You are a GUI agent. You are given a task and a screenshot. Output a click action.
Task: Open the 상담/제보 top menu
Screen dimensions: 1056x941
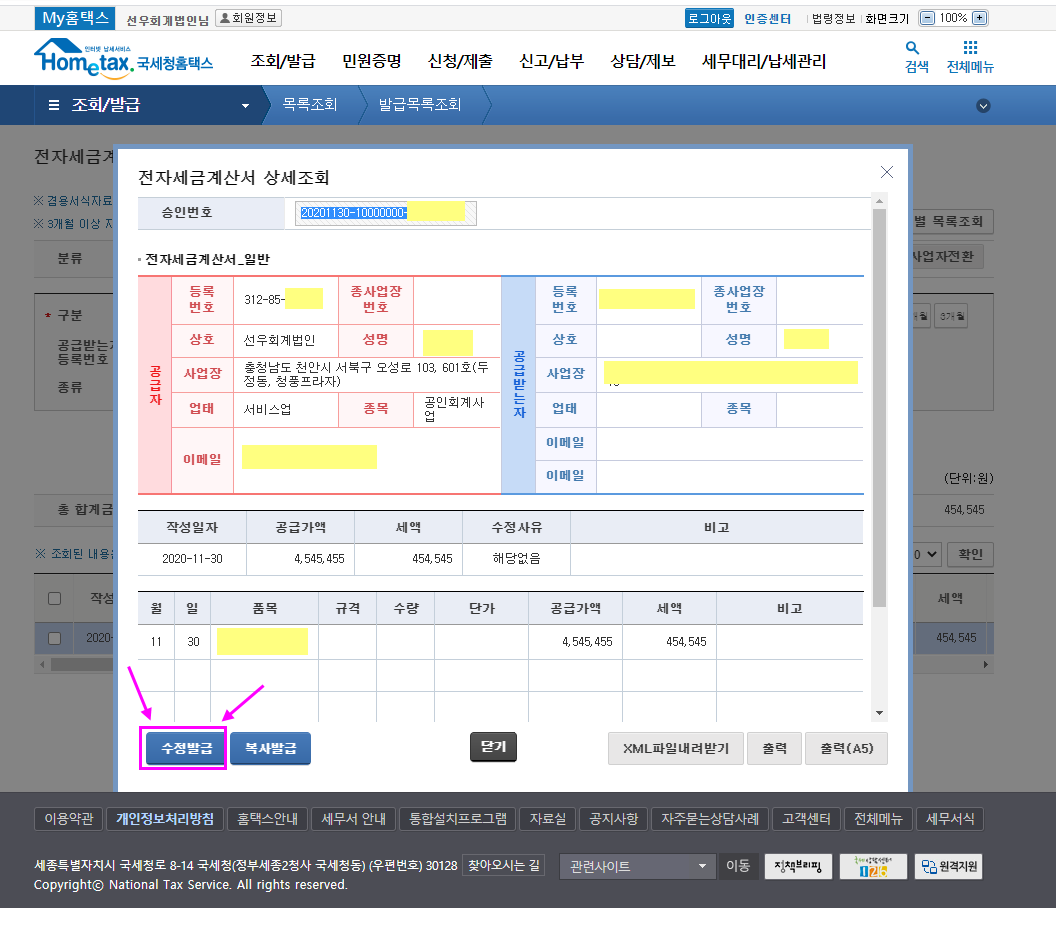tap(642, 61)
